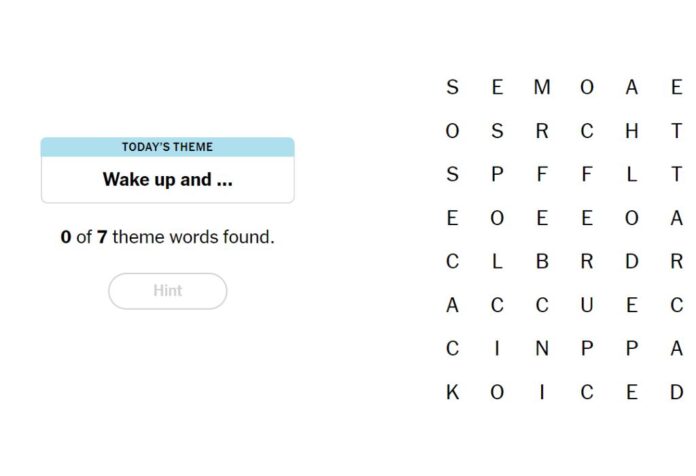Click the theme words found counter text
The width and height of the screenshot is (696, 476).
point(167,237)
